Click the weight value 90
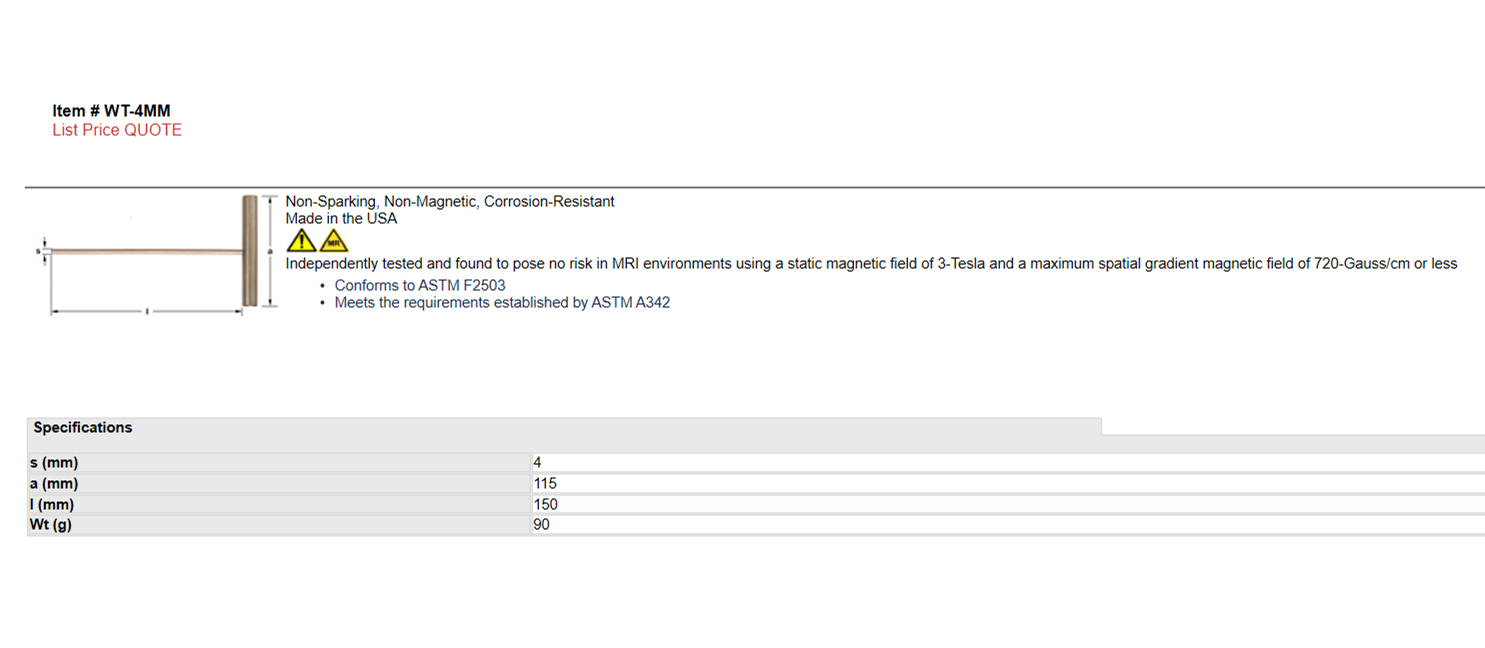 541,525
